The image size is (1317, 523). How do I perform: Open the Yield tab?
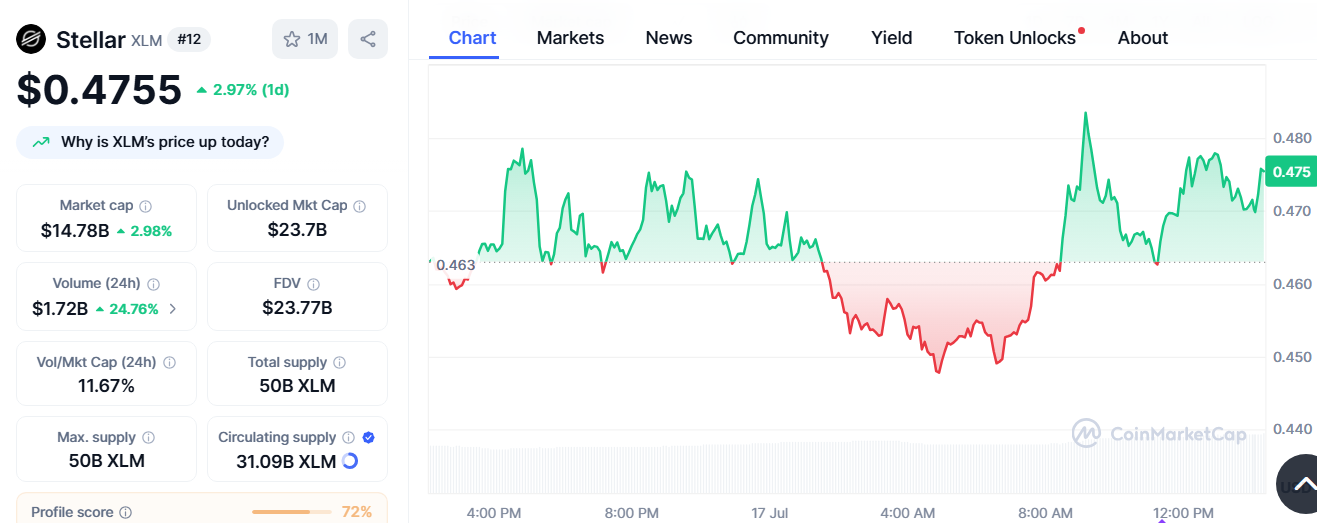(x=891, y=38)
